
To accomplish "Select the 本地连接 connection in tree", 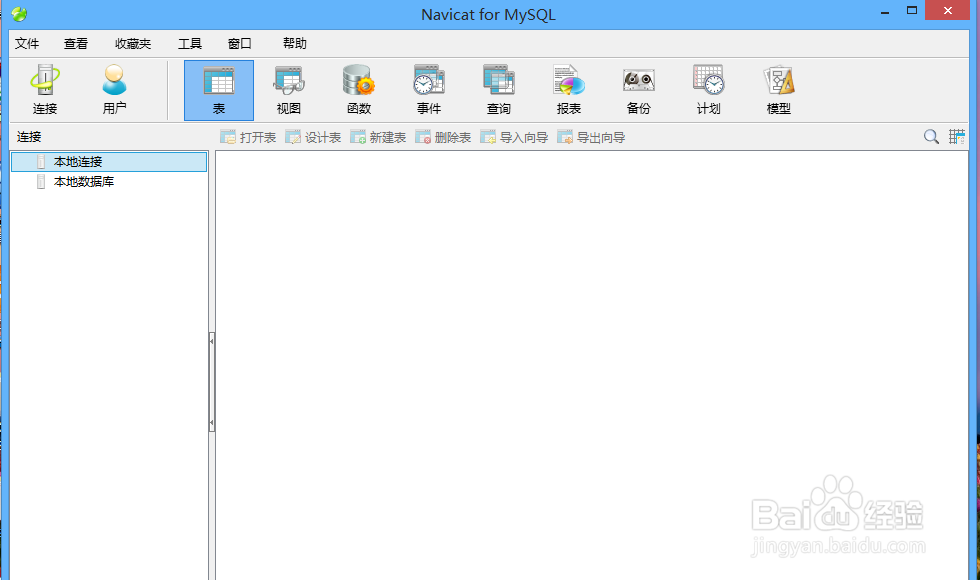I will [109, 162].
